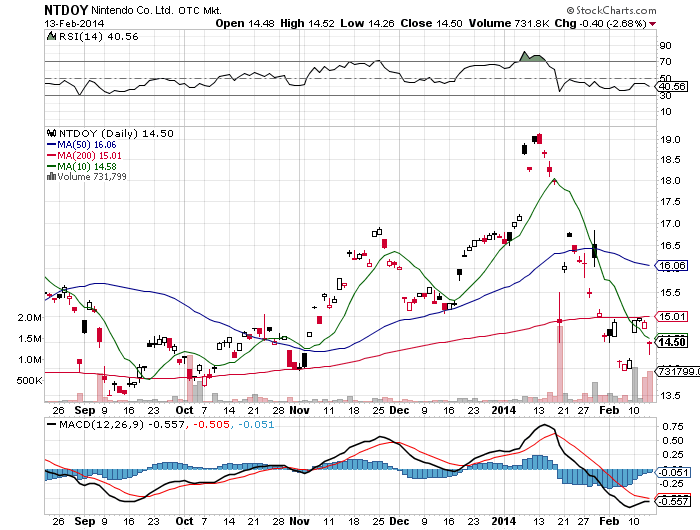The height and width of the screenshot is (530, 700).
Task: Click the MA(50) 16.06 legend text
Action: pyautogui.click(x=87, y=145)
